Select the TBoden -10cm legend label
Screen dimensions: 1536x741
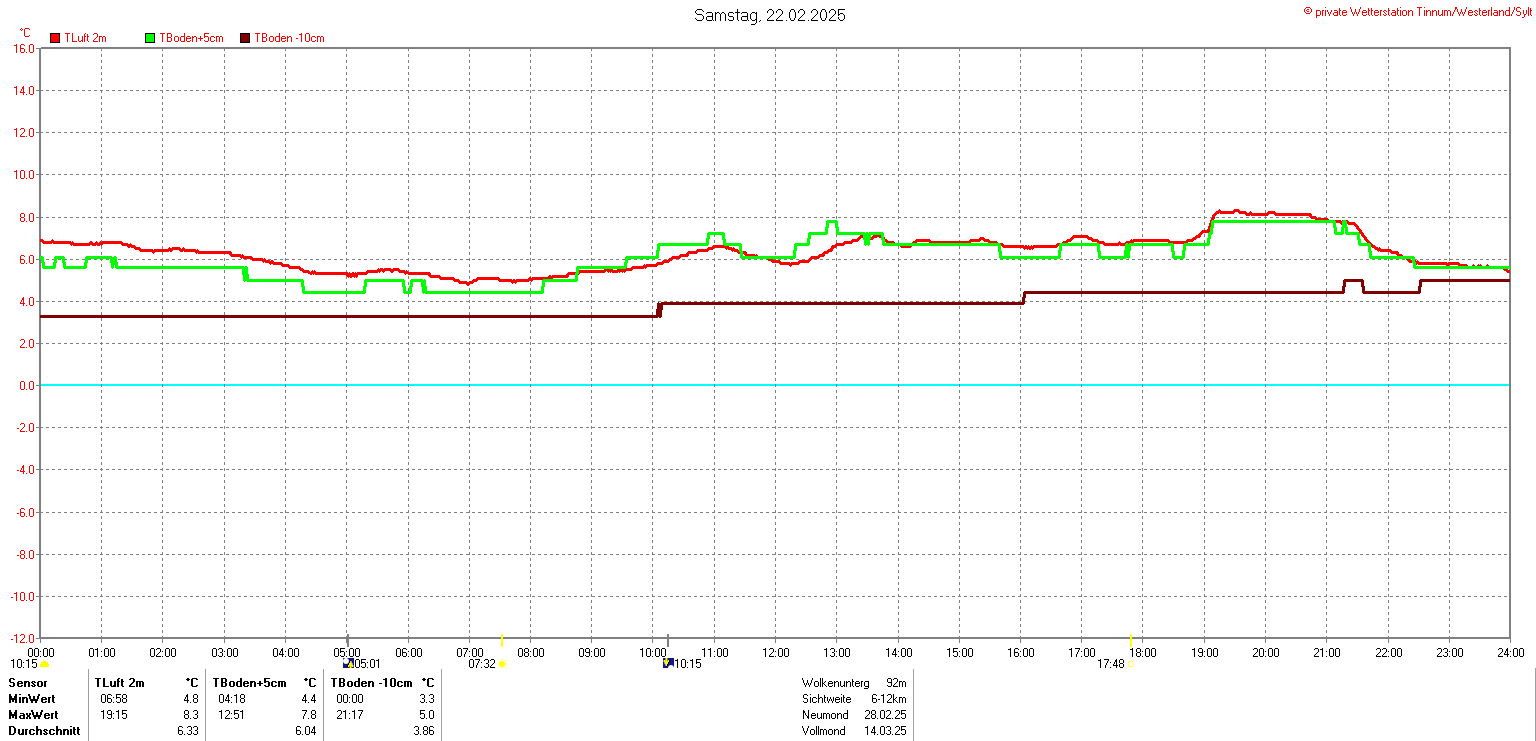pyautogui.click(x=289, y=38)
